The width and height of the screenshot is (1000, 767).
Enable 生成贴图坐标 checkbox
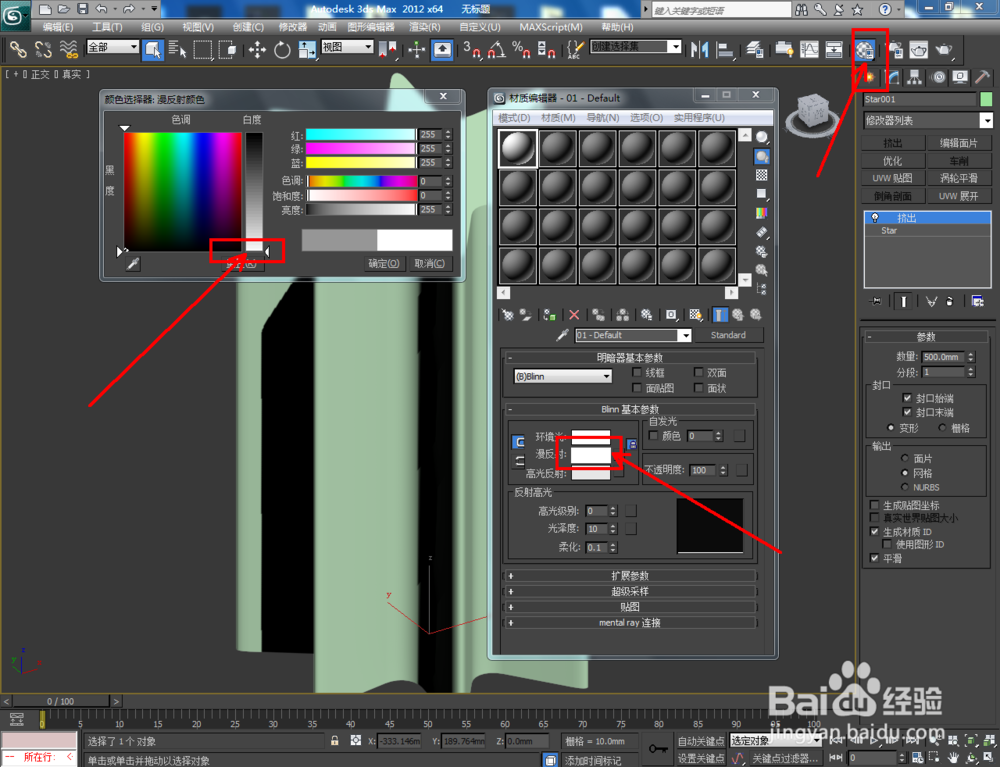pos(874,506)
